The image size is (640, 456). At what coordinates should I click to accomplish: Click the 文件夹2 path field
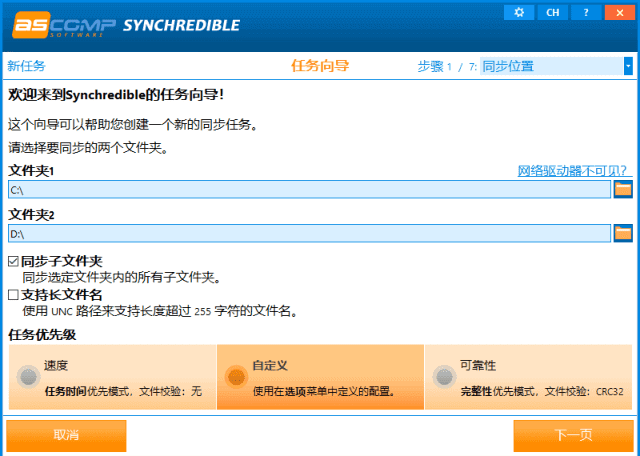309,234
